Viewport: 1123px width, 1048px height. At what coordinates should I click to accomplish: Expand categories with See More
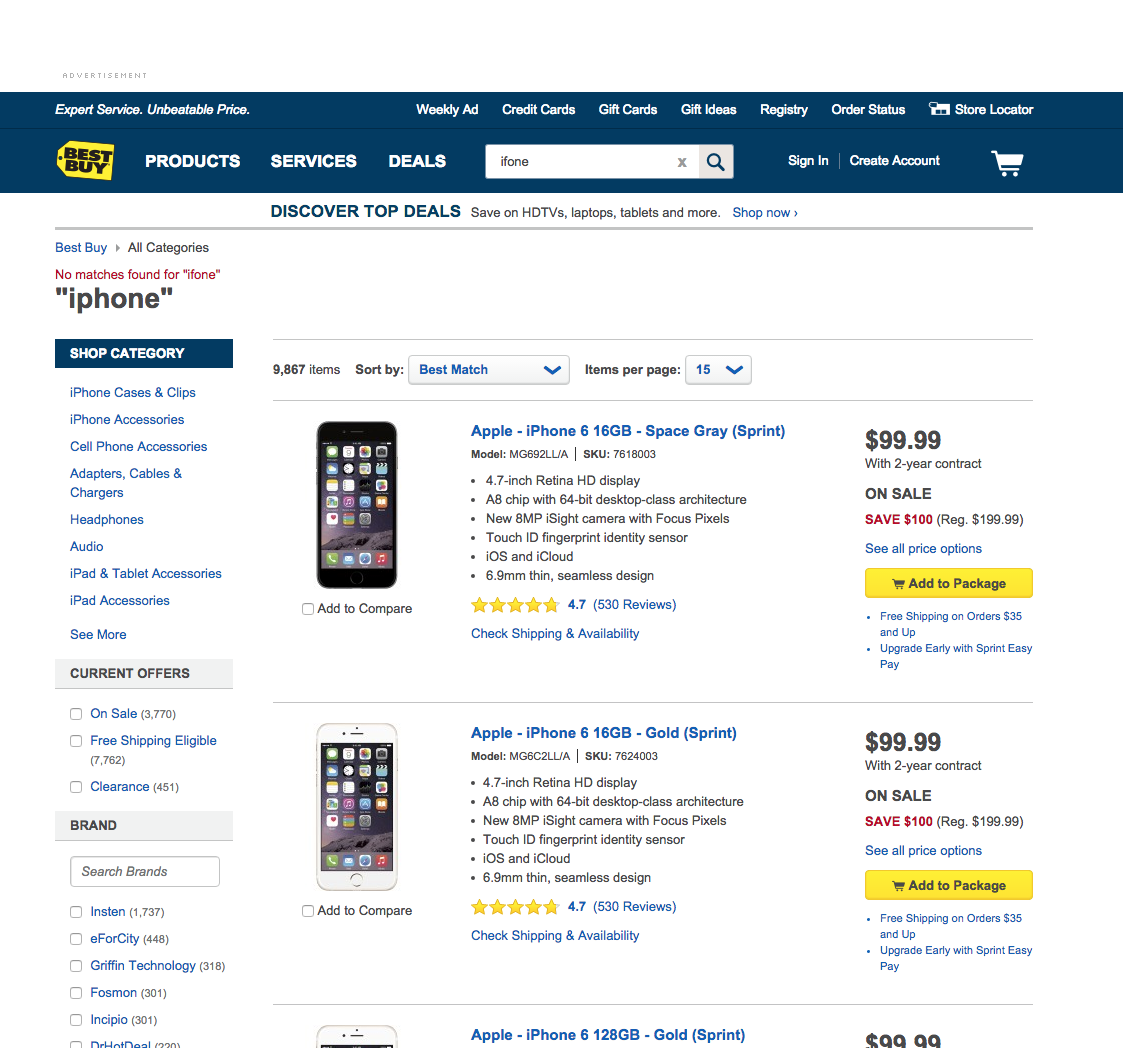98,635
